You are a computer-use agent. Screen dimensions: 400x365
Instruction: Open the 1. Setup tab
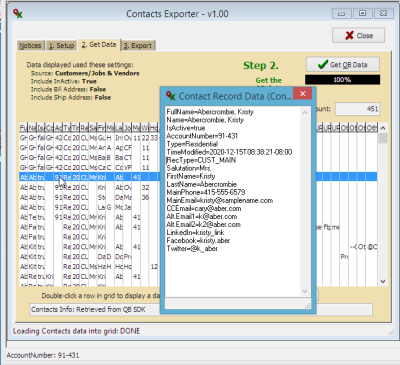point(62,46)
